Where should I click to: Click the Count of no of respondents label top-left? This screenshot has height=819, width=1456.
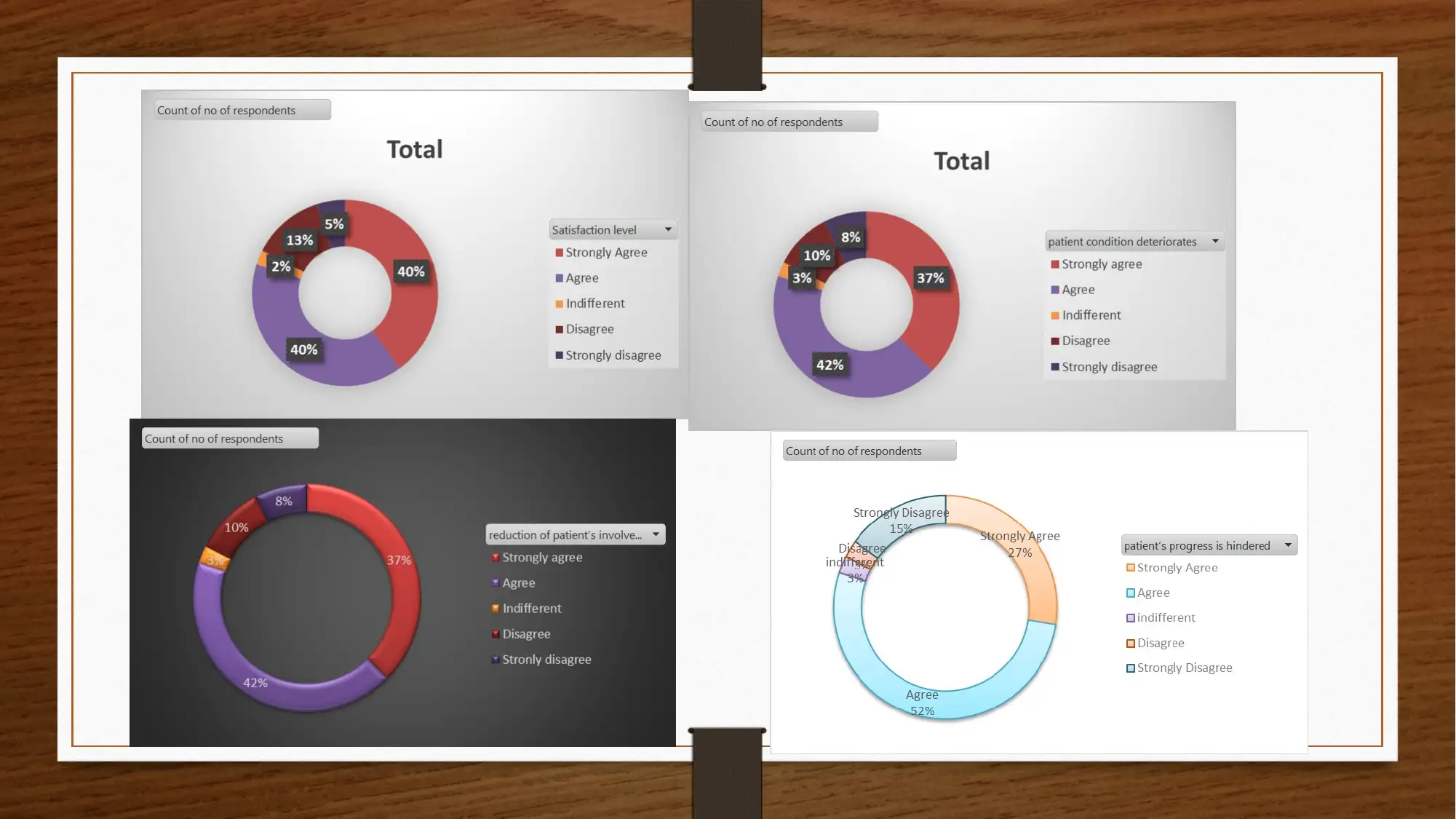[x=238, y=109]
